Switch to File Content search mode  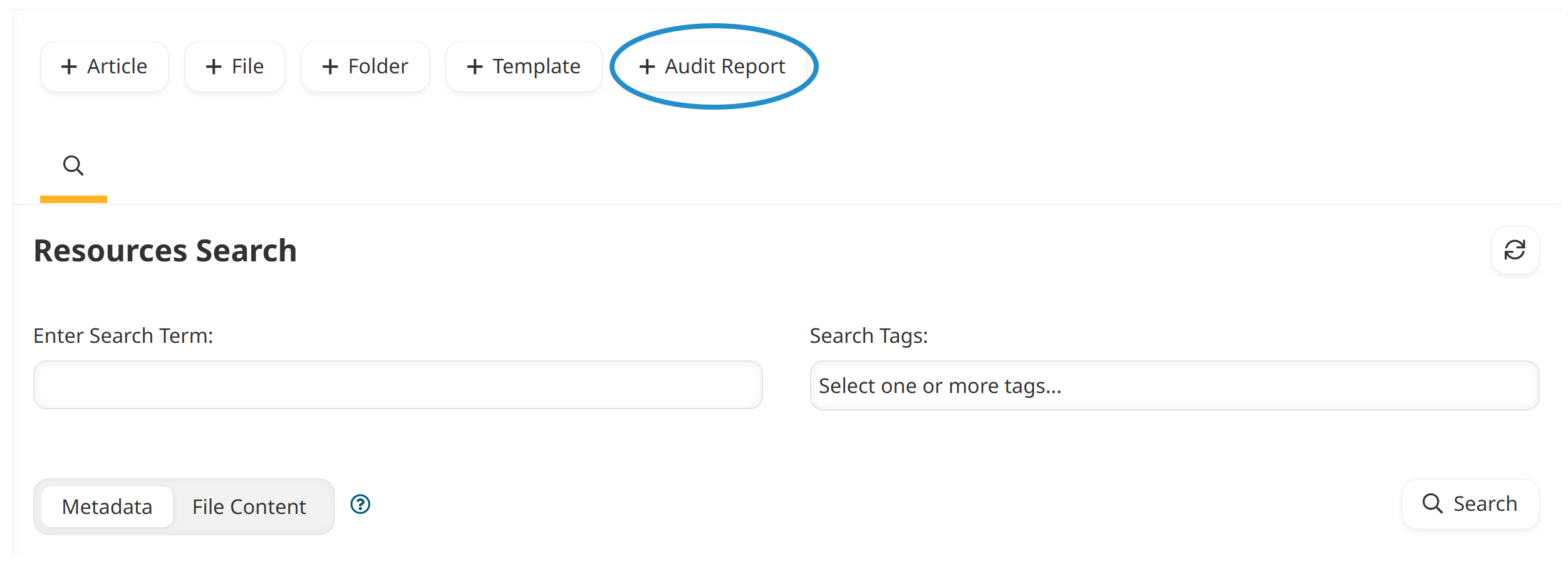(x=249, y=506)
